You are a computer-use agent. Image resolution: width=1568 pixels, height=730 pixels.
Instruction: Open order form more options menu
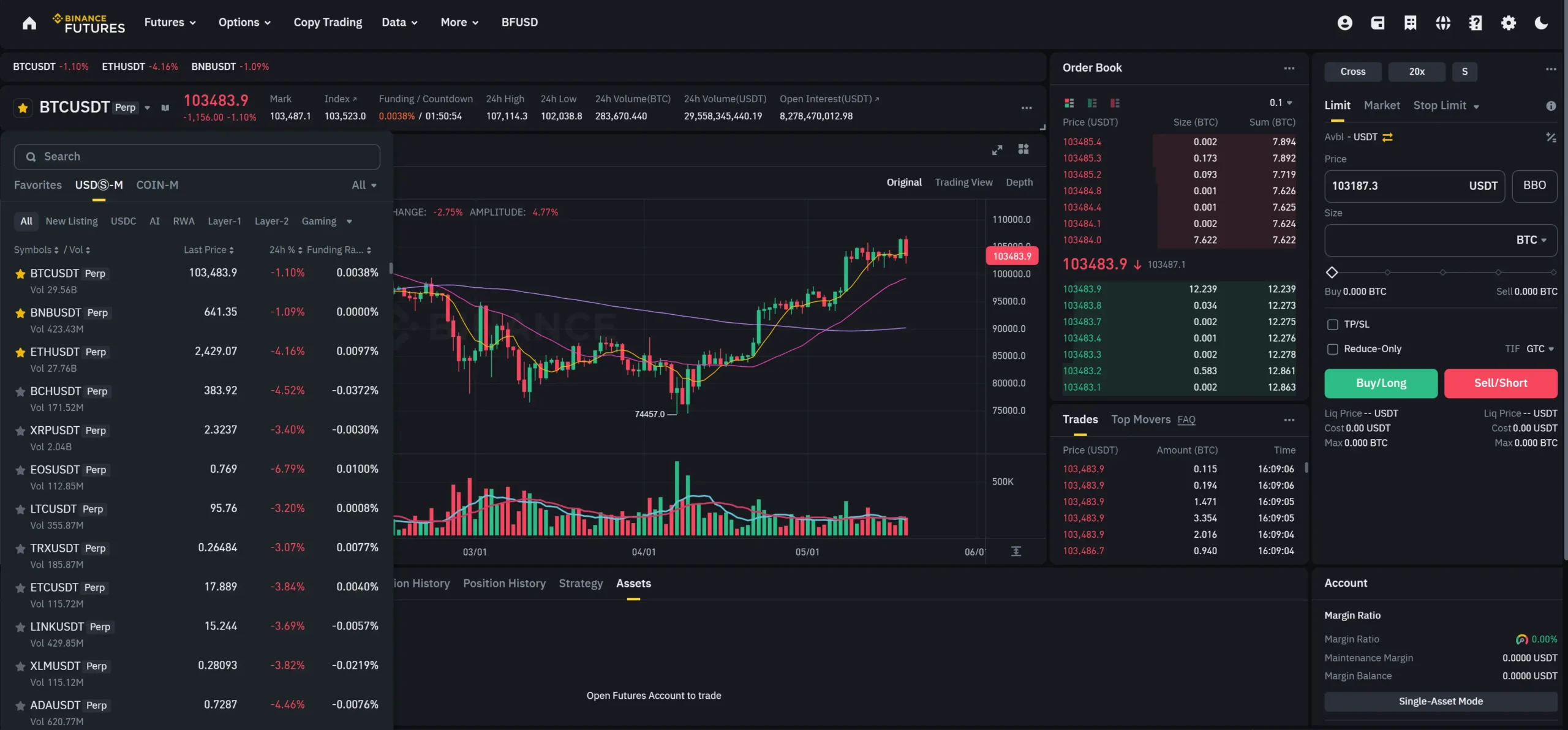tap(1551, 69)
